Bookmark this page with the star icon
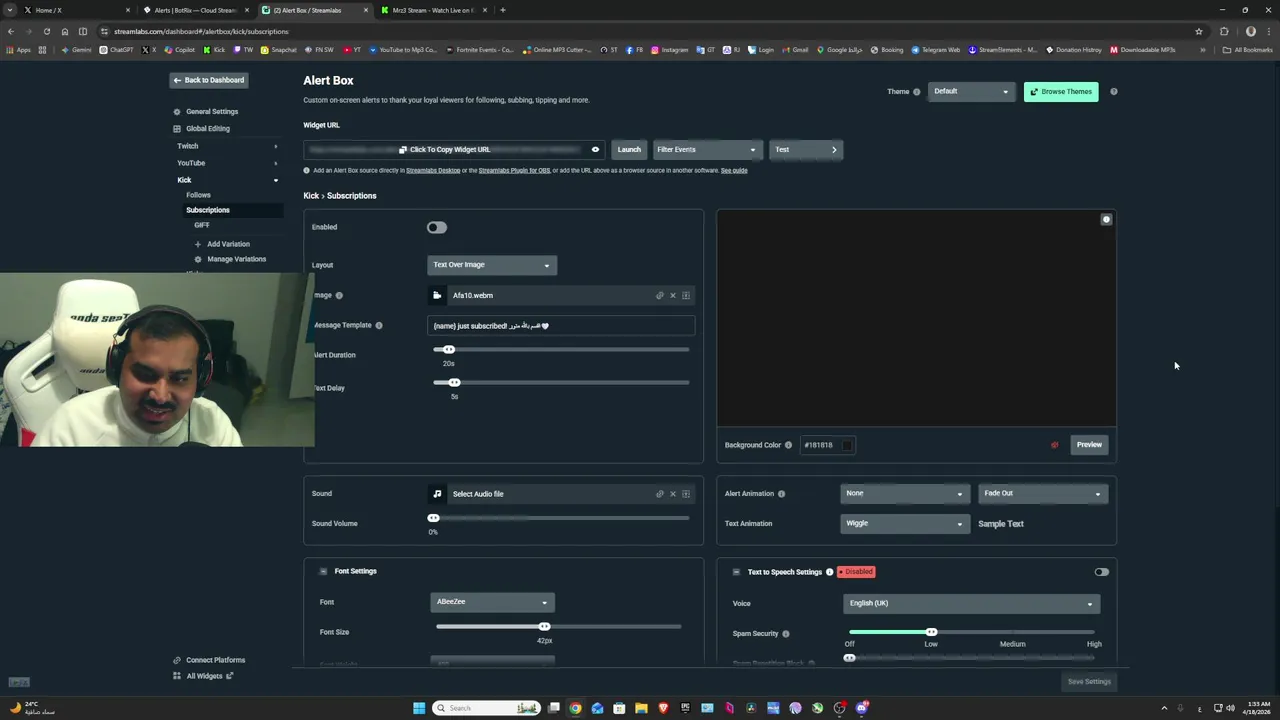1280x720 pixels. pos(1198,31)
